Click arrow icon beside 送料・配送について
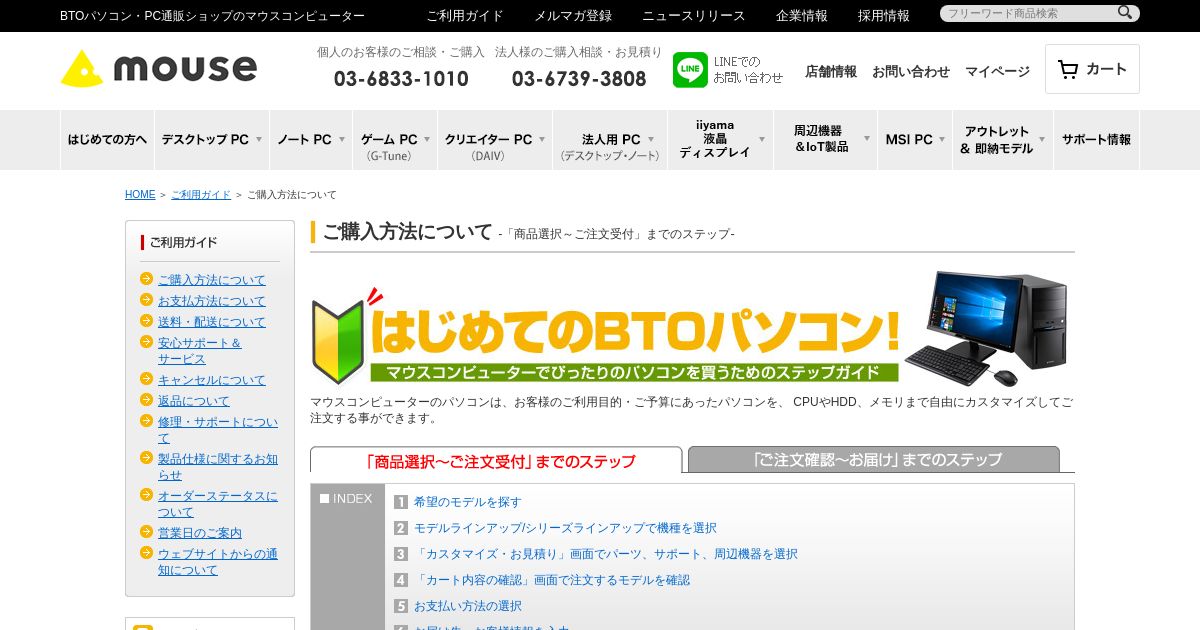The image size is (1200, 630). pyautogui.click(x=147, y=321)
